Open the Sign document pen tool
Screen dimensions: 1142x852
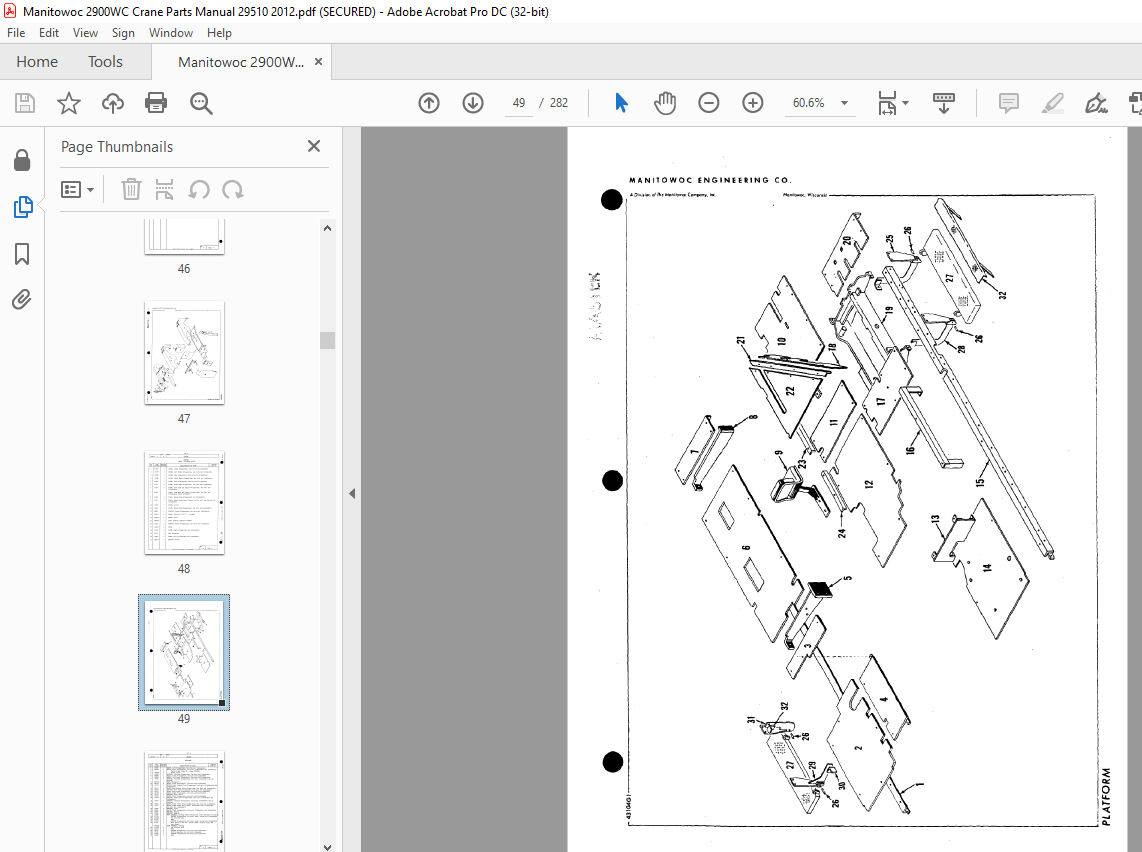point(1096,103)
